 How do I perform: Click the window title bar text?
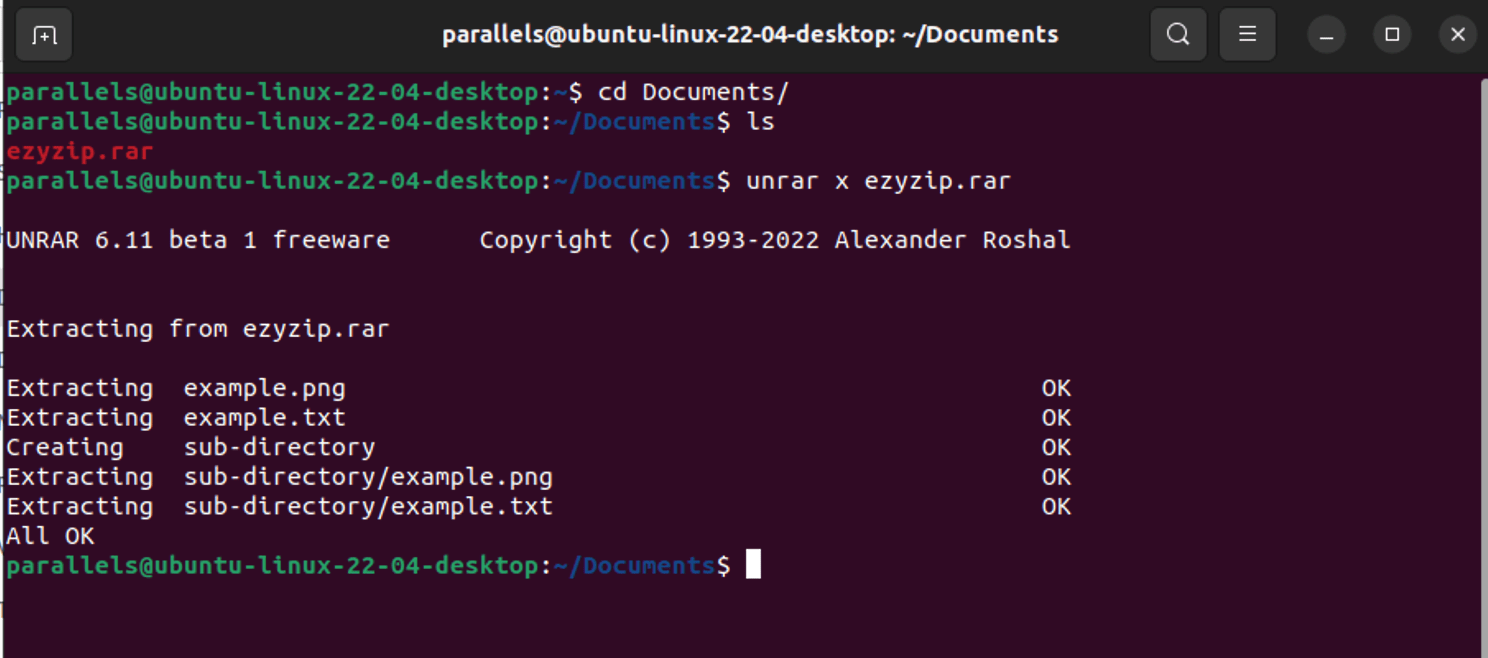tap(750, 33)
